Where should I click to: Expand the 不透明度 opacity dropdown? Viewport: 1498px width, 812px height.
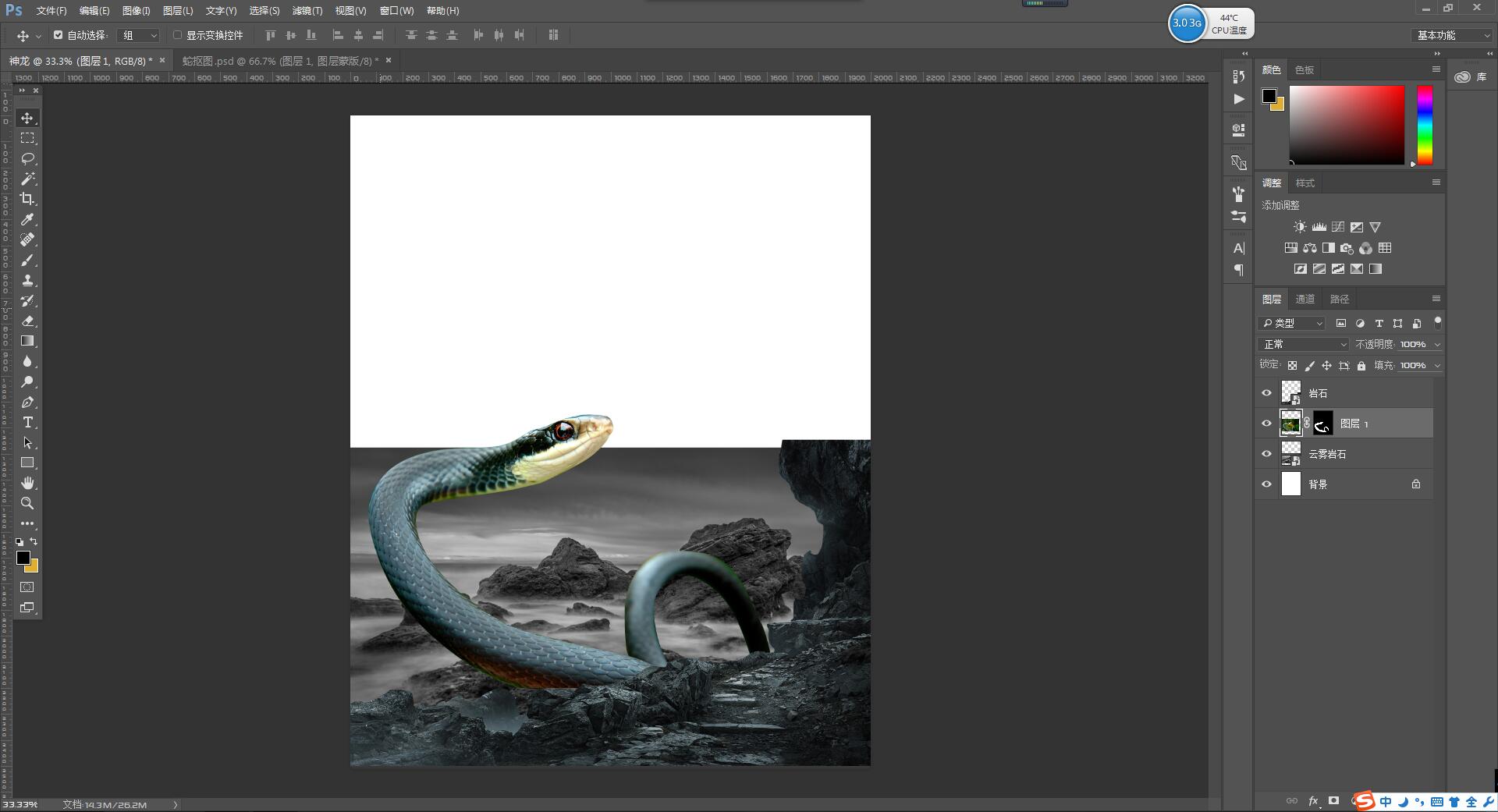(x=1437, y=344)
